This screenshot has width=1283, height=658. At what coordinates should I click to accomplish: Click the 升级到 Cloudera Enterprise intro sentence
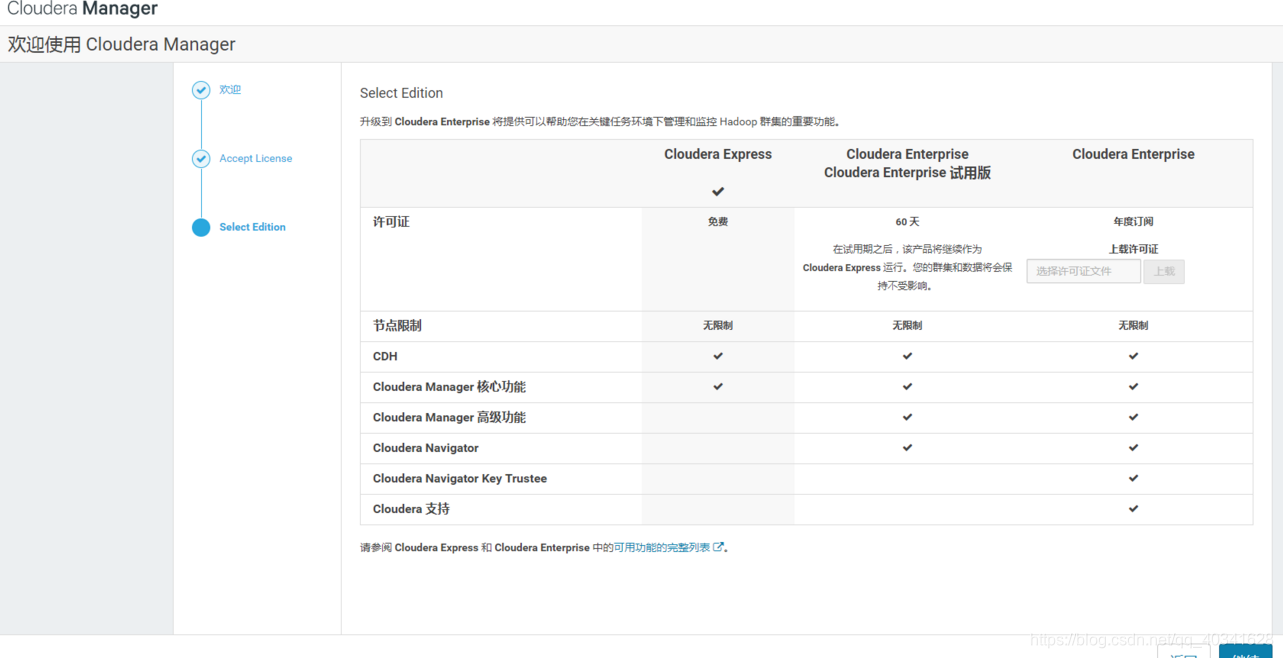pyautogui.click(x=600, y=122)
